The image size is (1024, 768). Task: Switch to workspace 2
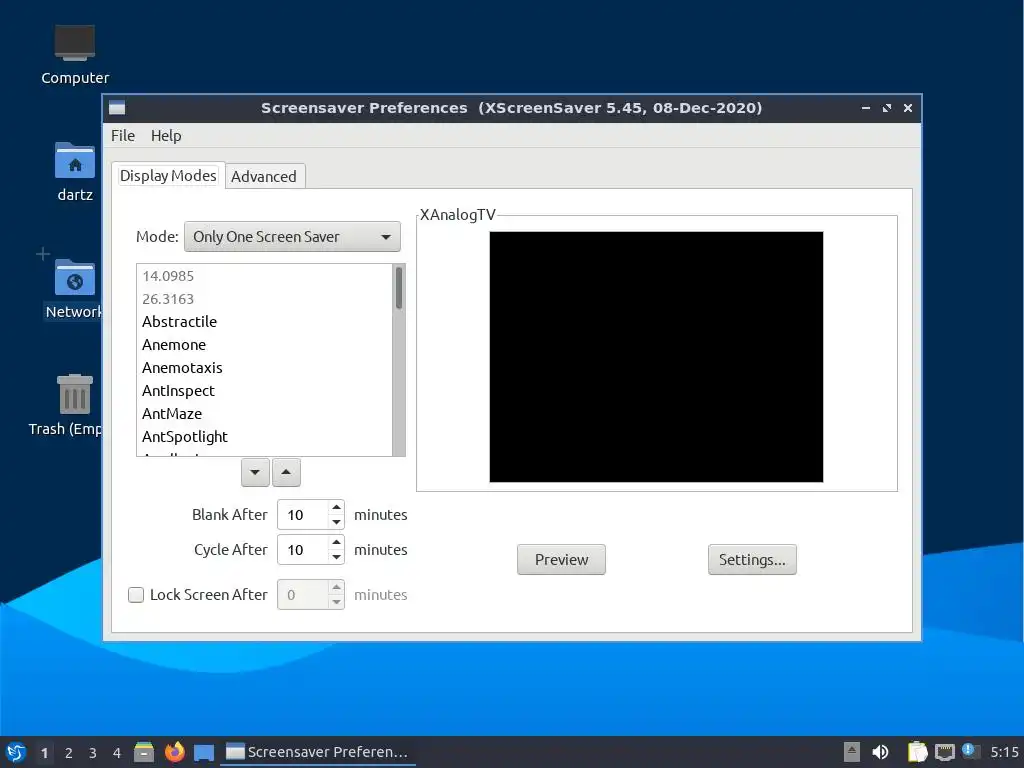[69, 753]
